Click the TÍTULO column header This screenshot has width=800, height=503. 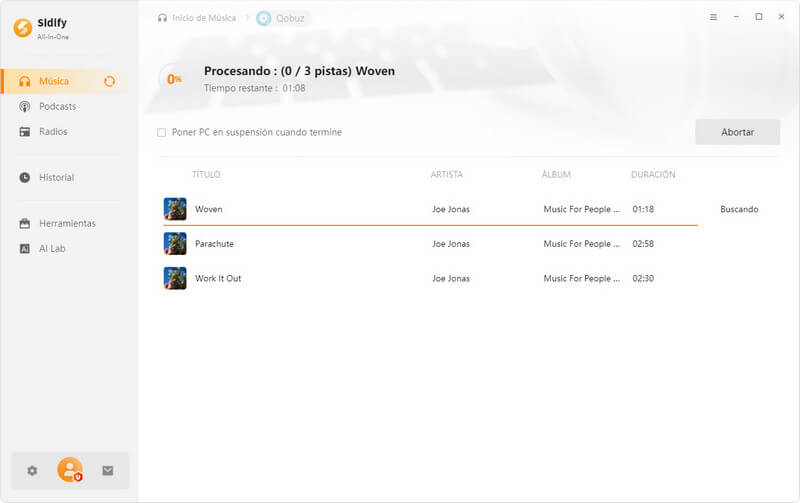(206, 174)
